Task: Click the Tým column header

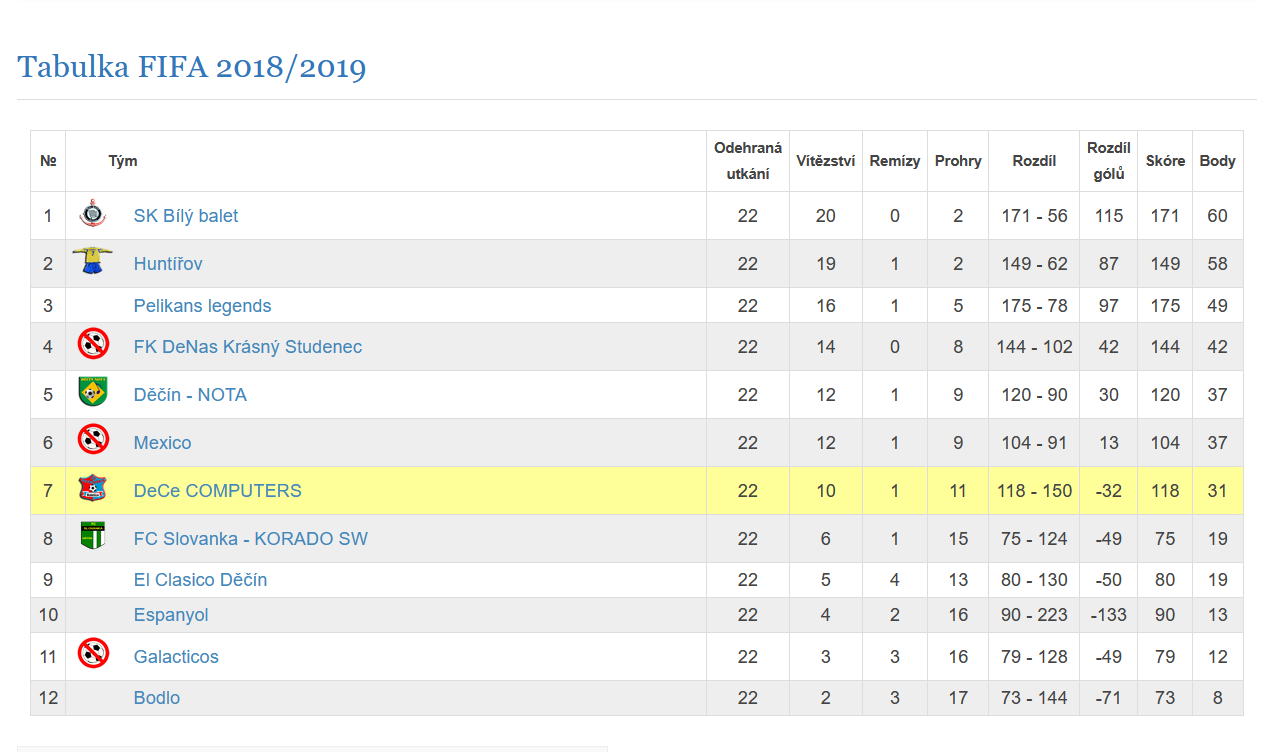Action: click(x=123, y=161)
